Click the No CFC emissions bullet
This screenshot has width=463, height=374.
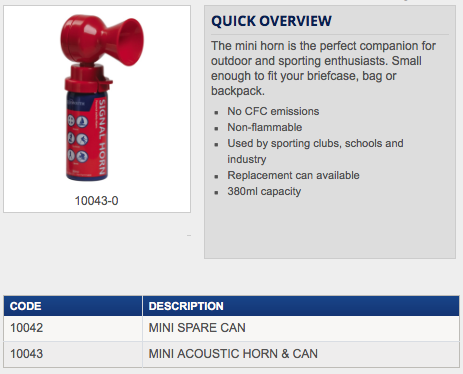(x=273, y=111)
